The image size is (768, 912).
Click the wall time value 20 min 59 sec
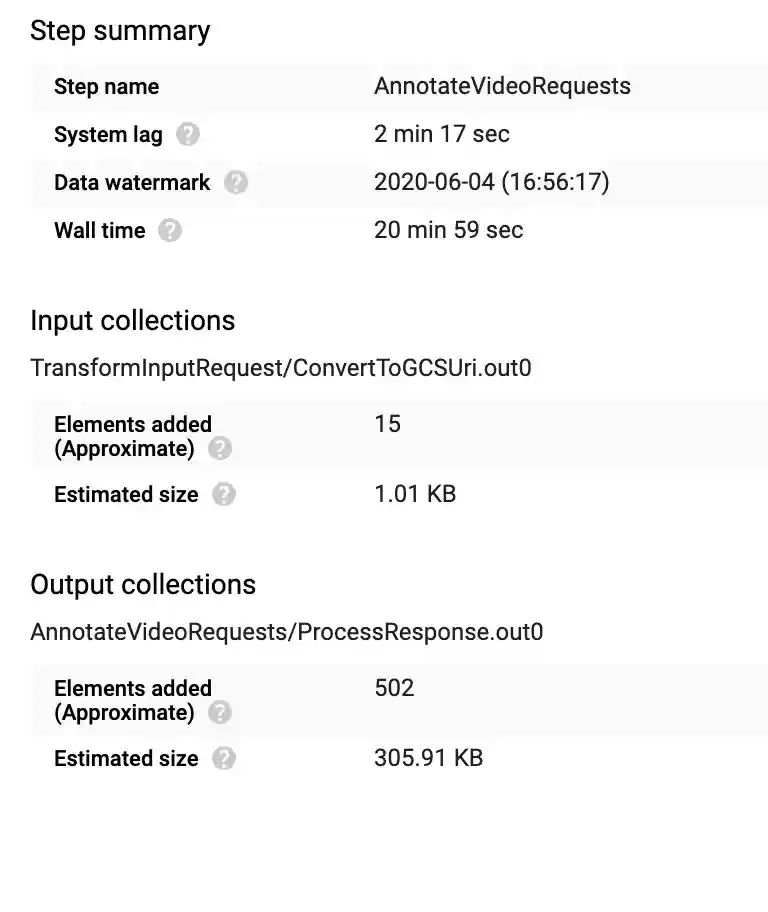click(x=448, y=230)
